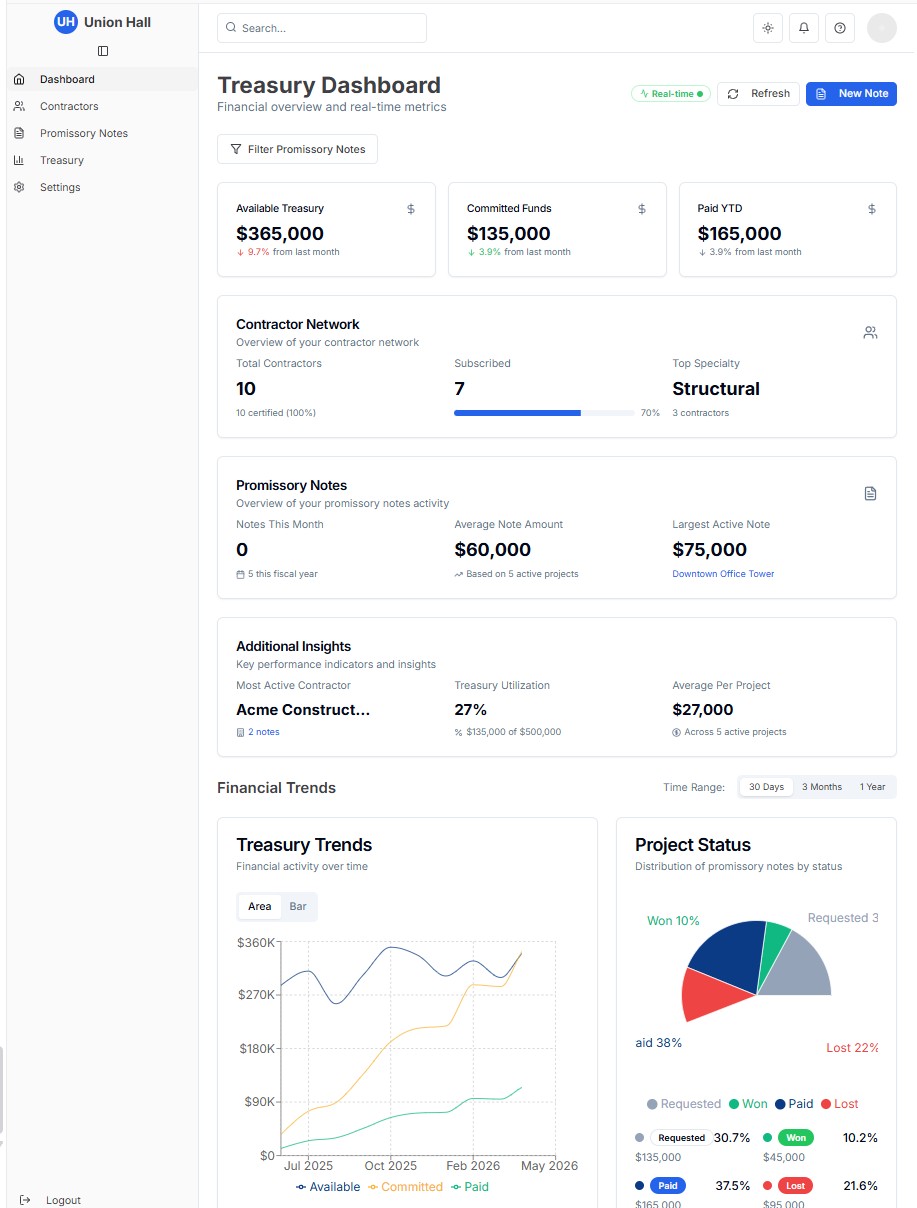Open Settings using the gear icon
The image size is (917, 1208).
click(20, 187)
